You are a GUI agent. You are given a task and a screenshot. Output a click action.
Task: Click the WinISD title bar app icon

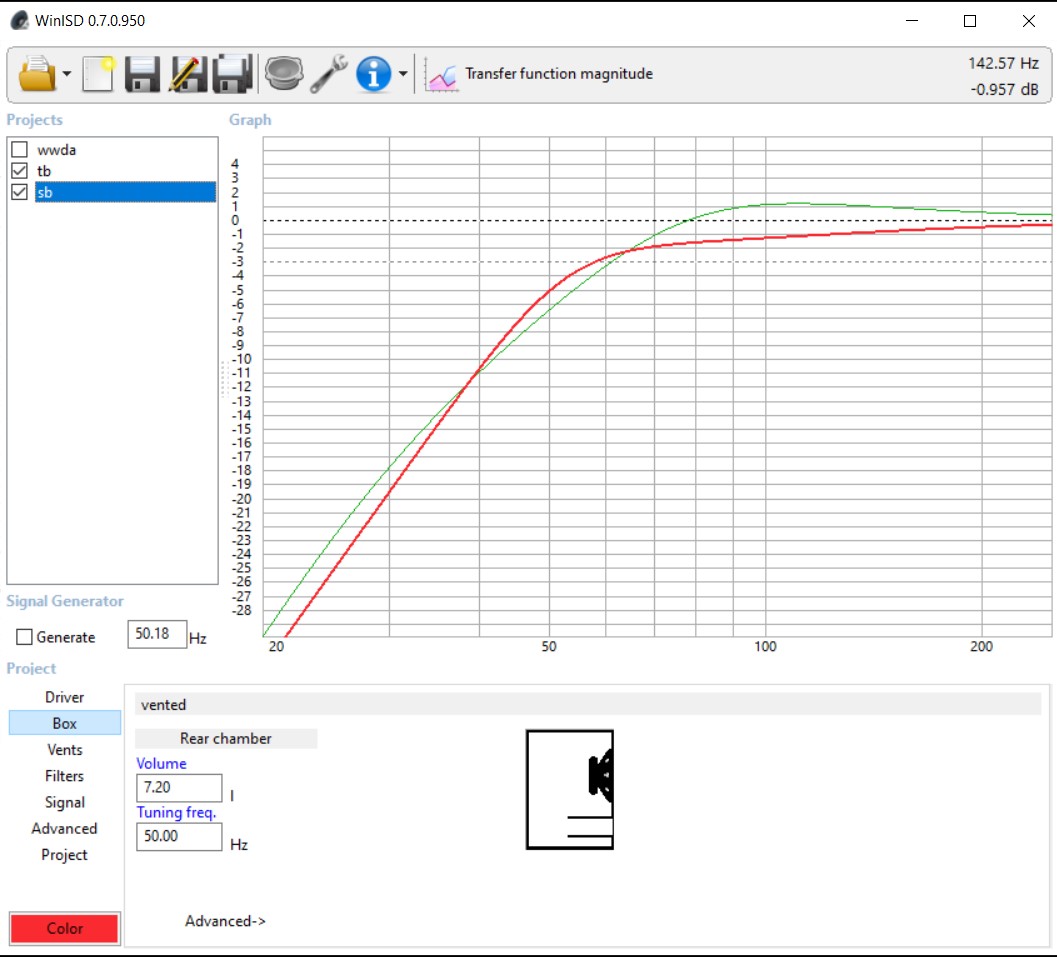(x=20, y=20)
